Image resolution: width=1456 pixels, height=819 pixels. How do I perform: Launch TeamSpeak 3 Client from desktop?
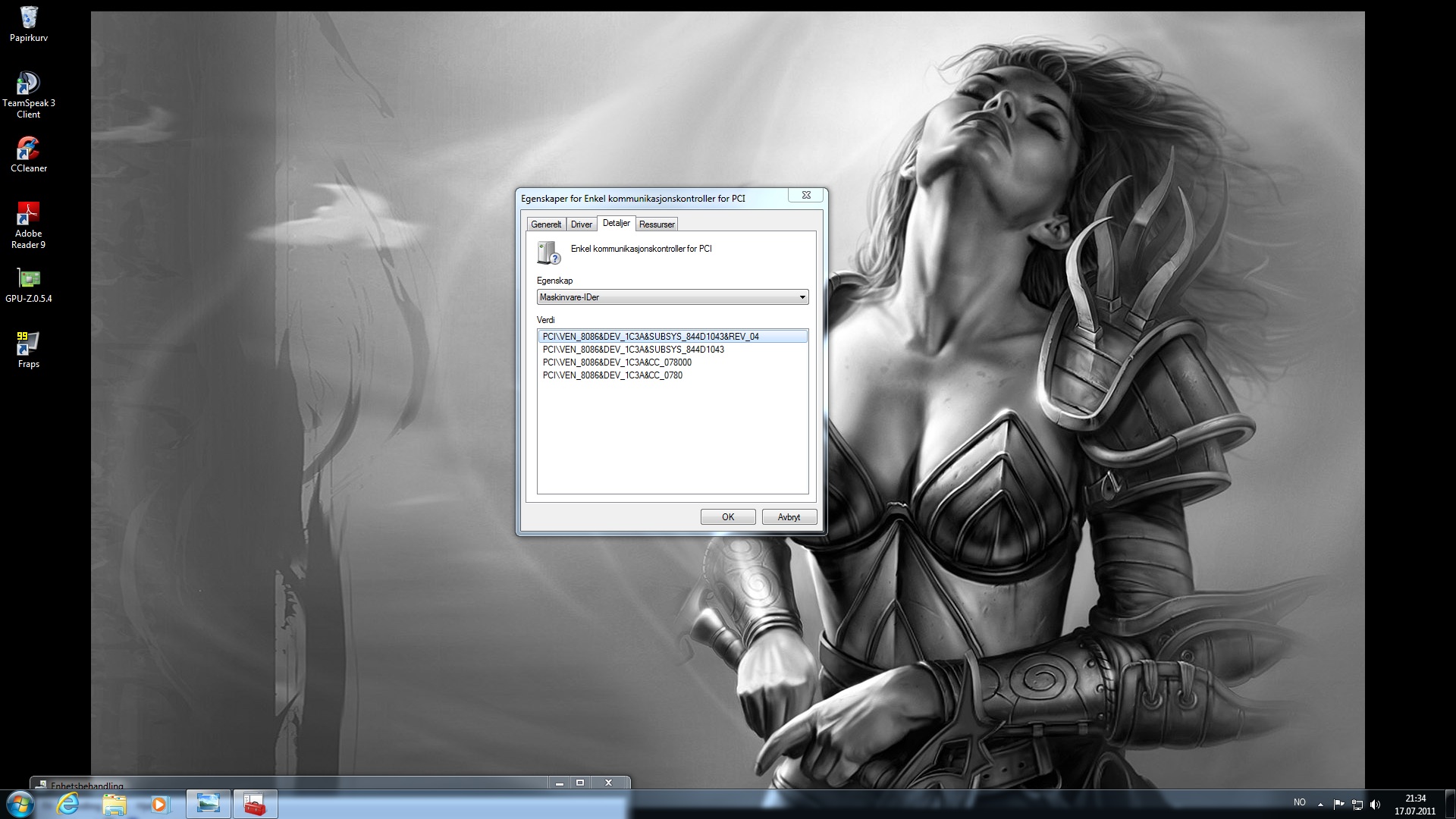(x=28, y=95)
